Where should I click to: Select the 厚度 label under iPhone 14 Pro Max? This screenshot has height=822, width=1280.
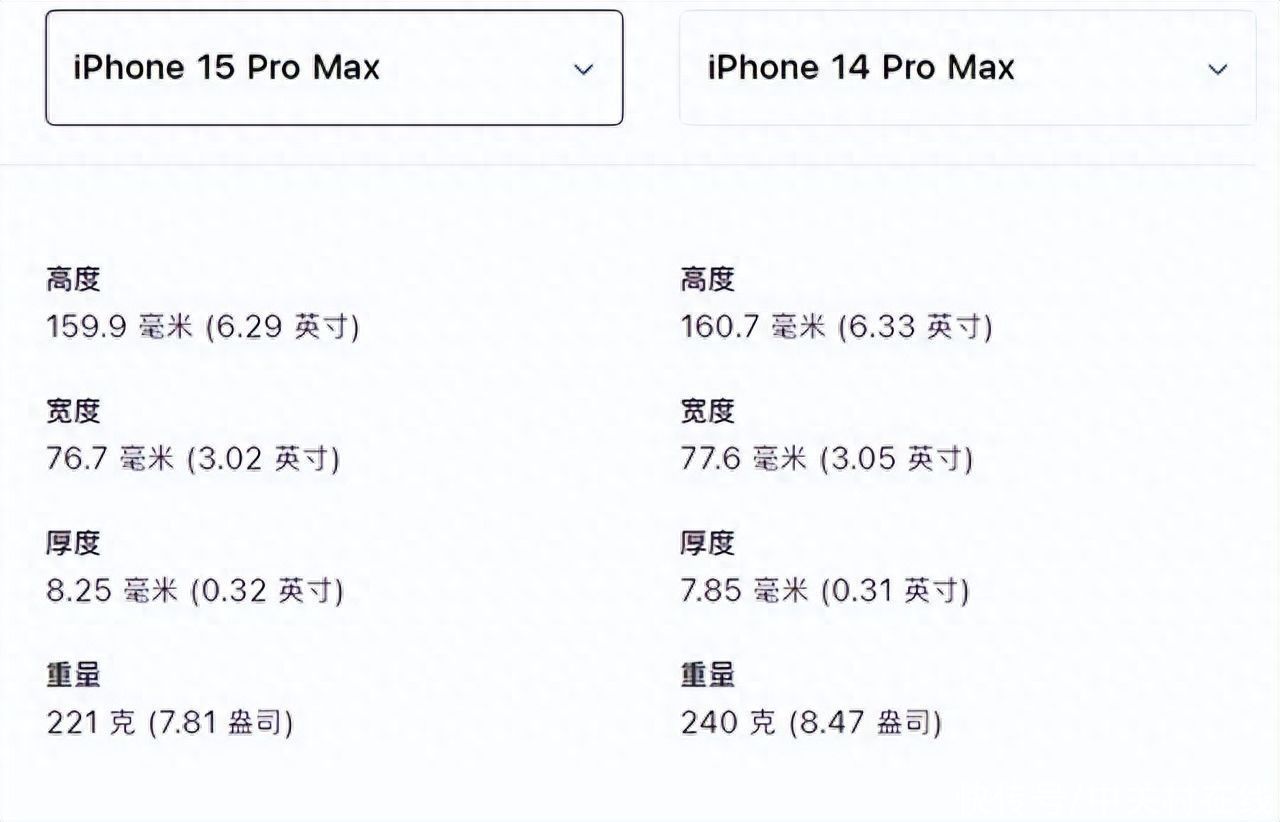click(x=708, y=544)
